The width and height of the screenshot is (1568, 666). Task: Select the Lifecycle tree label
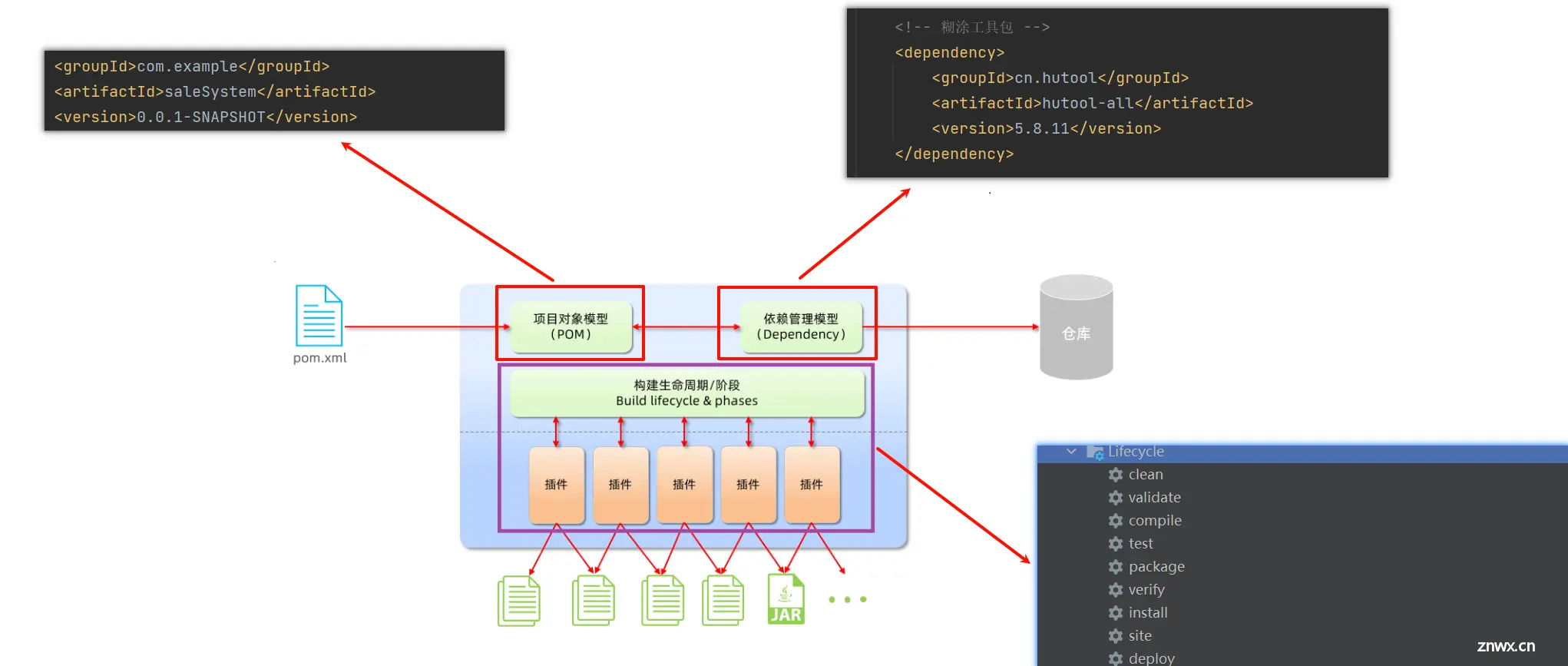[1136, 452]
